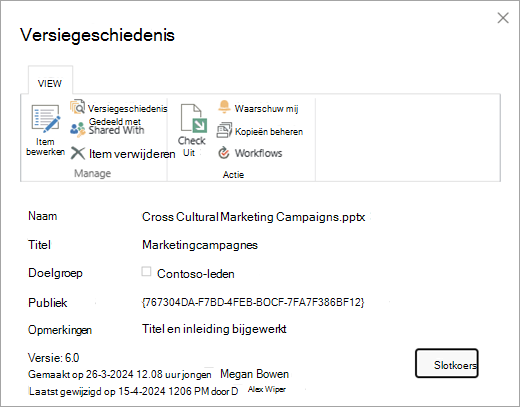Click the Naam field label
Image resolution: width=520 pixels, height=407 pixels.
43,216
